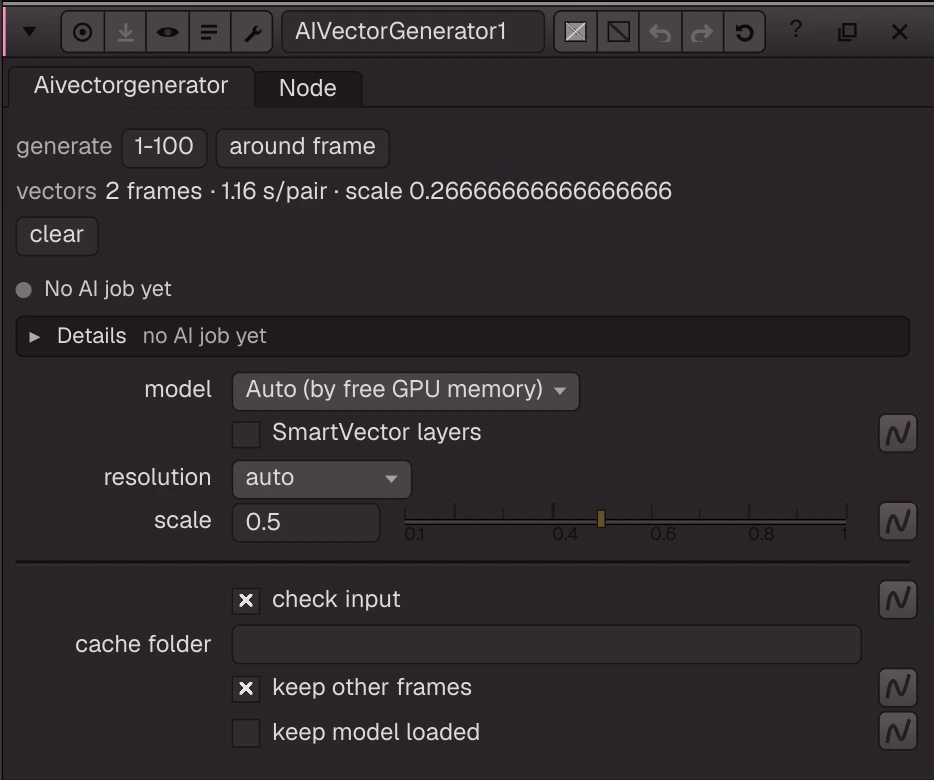Open the resolution dropdown

point(322,478)
